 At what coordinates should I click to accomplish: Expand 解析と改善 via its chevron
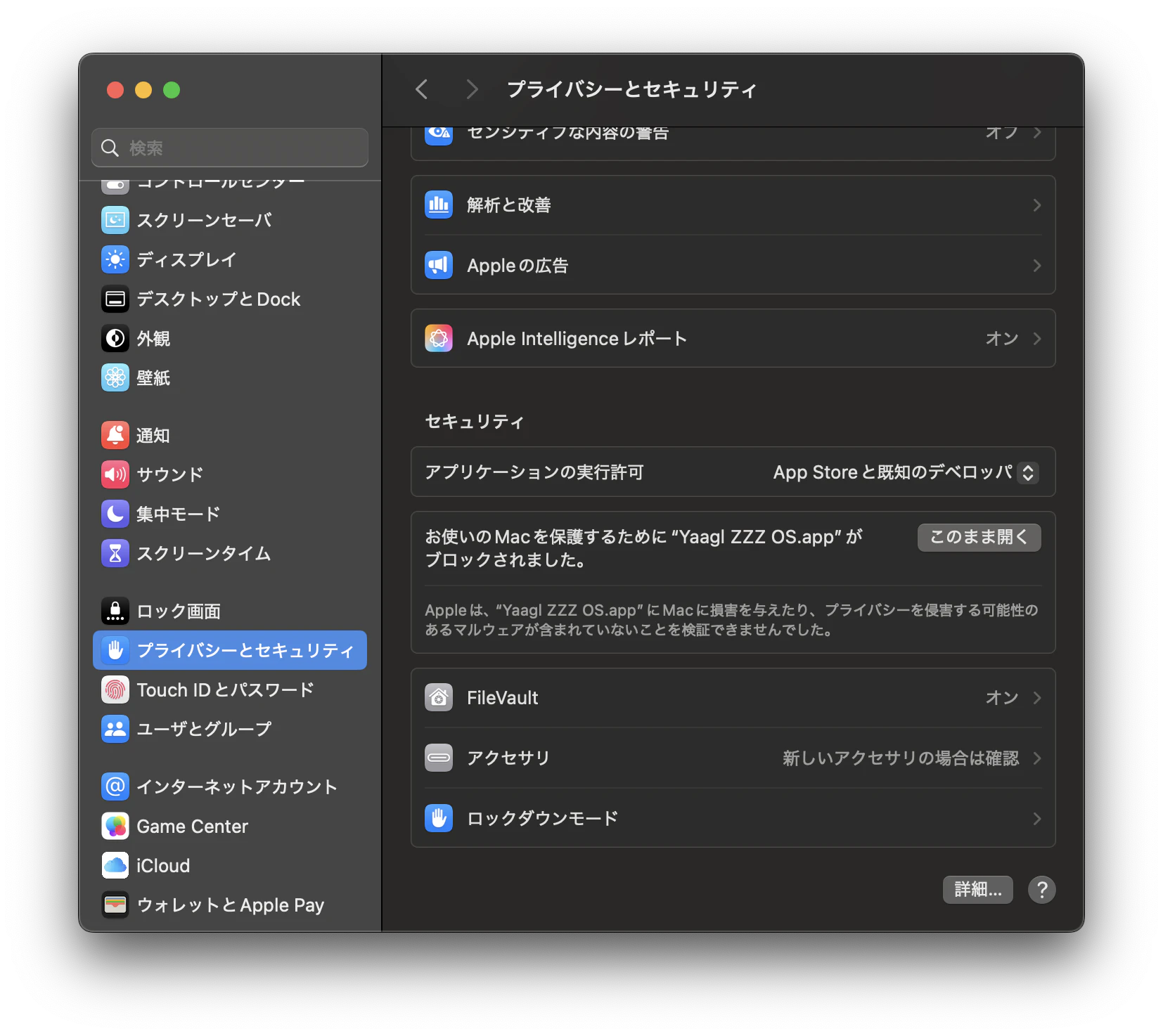coord(1037,205)
